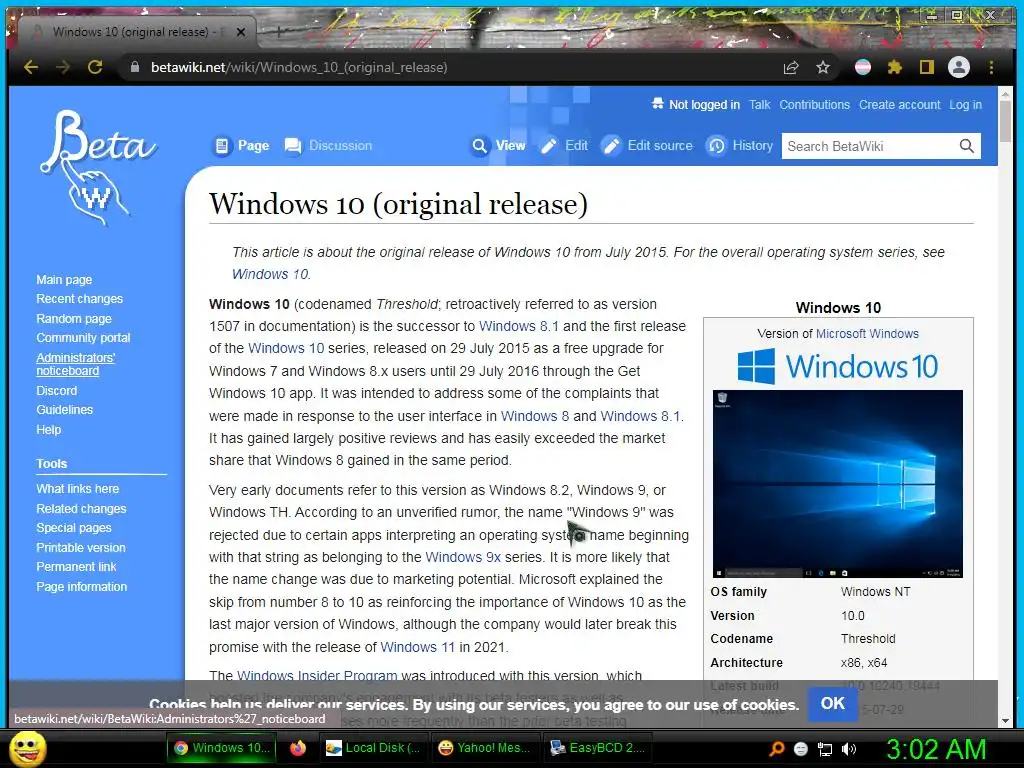Open Special pages link

(x=74, y=528)
